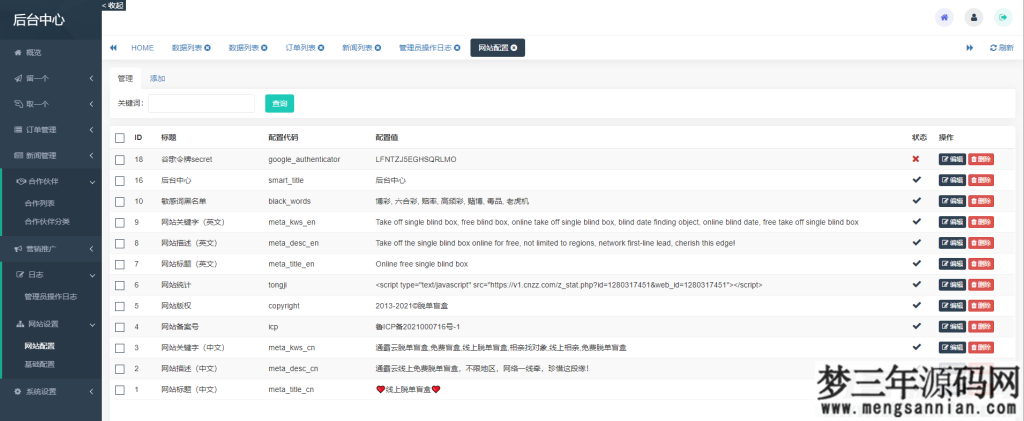Check the box for ID 18 row
1024x421 pixels.
(120, 159)
